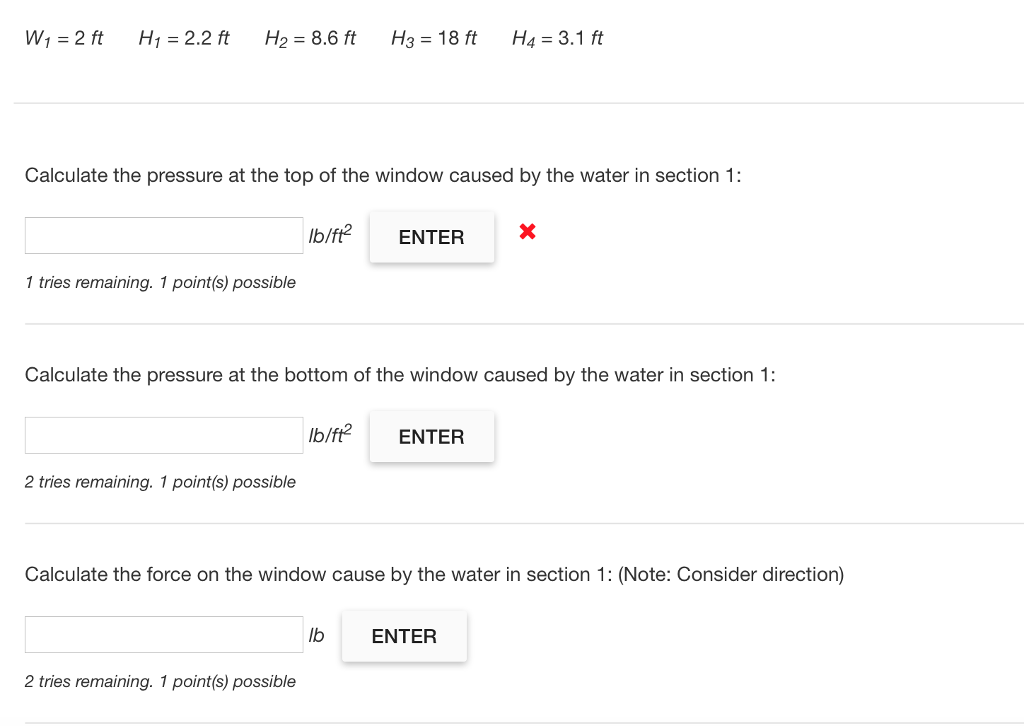
Task: Click ENTER for the top-of-window pressure question
Action: [431, 237]
